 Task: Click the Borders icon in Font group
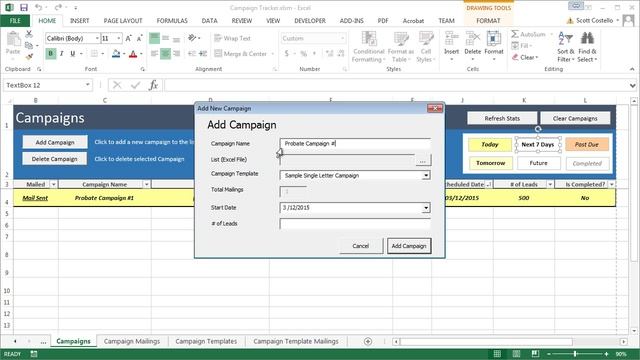(94, 53)
